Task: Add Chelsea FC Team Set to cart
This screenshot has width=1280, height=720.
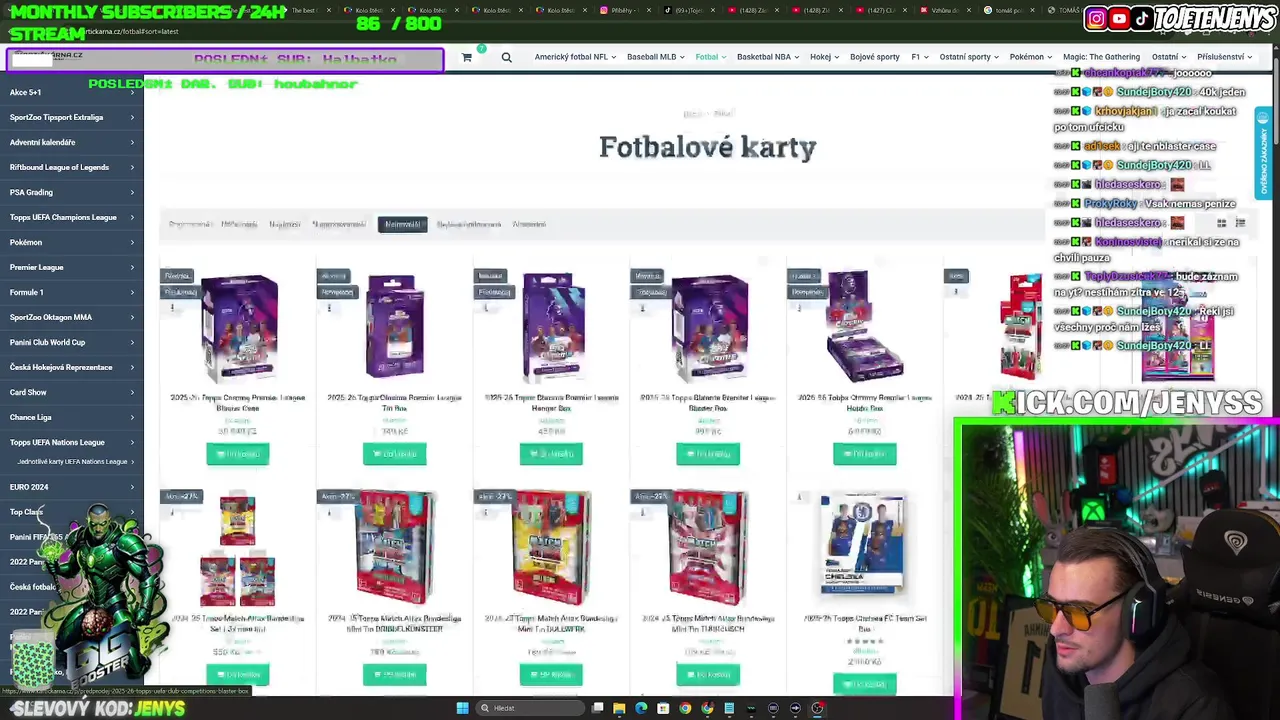Action: (x=865, y=684)
